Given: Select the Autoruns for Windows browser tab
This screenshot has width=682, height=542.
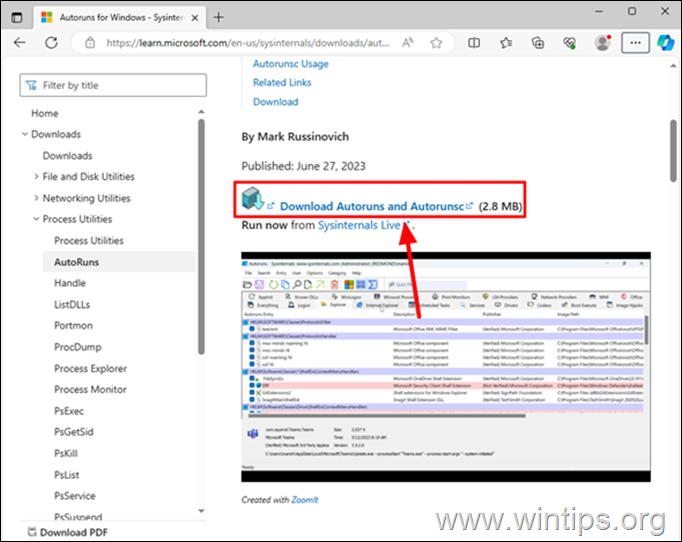Looking at the screenshot, I should [119, 17].
